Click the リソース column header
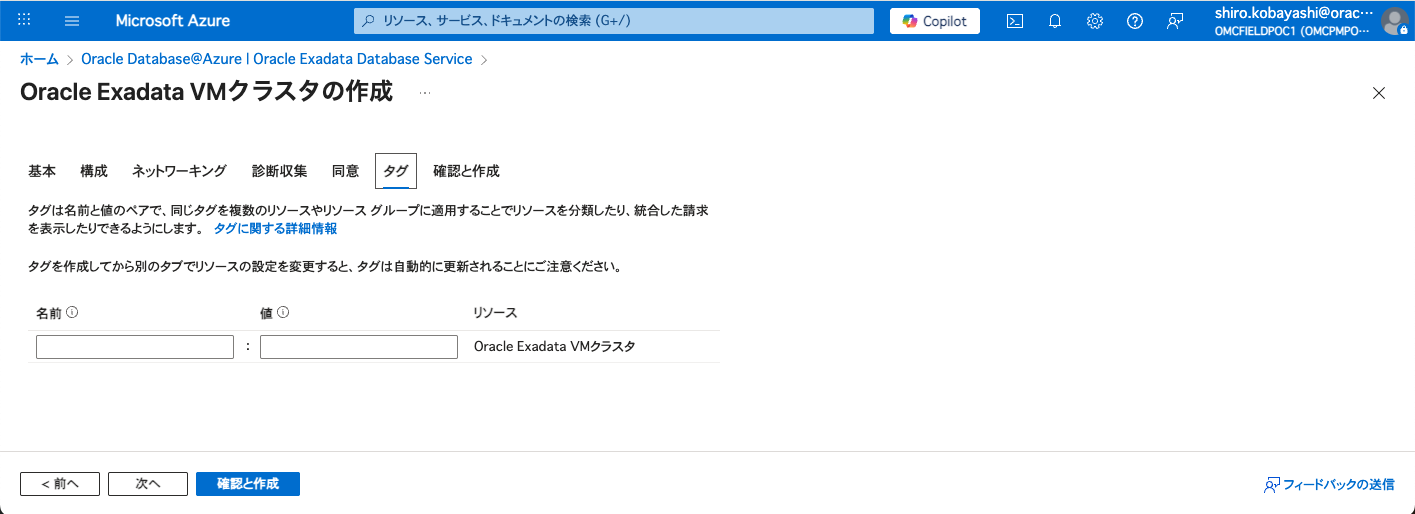 [495, 313]
